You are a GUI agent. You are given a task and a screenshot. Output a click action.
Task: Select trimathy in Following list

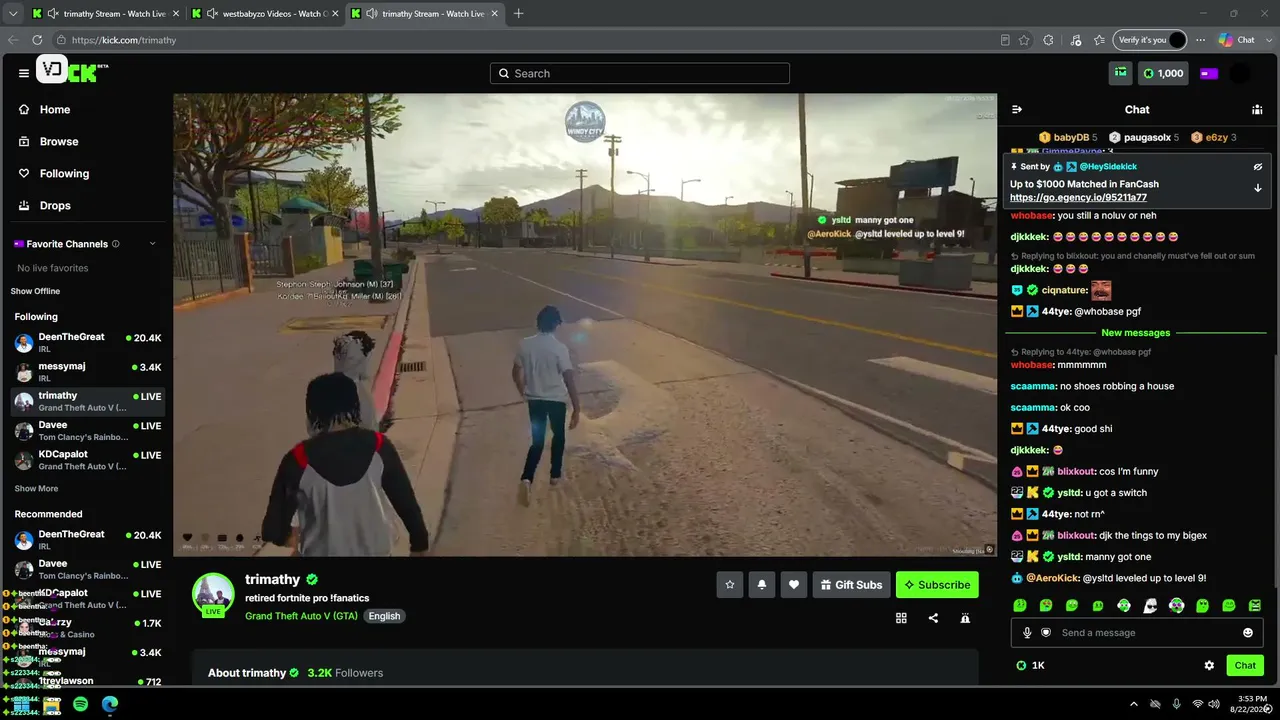(x=88, y=401)
